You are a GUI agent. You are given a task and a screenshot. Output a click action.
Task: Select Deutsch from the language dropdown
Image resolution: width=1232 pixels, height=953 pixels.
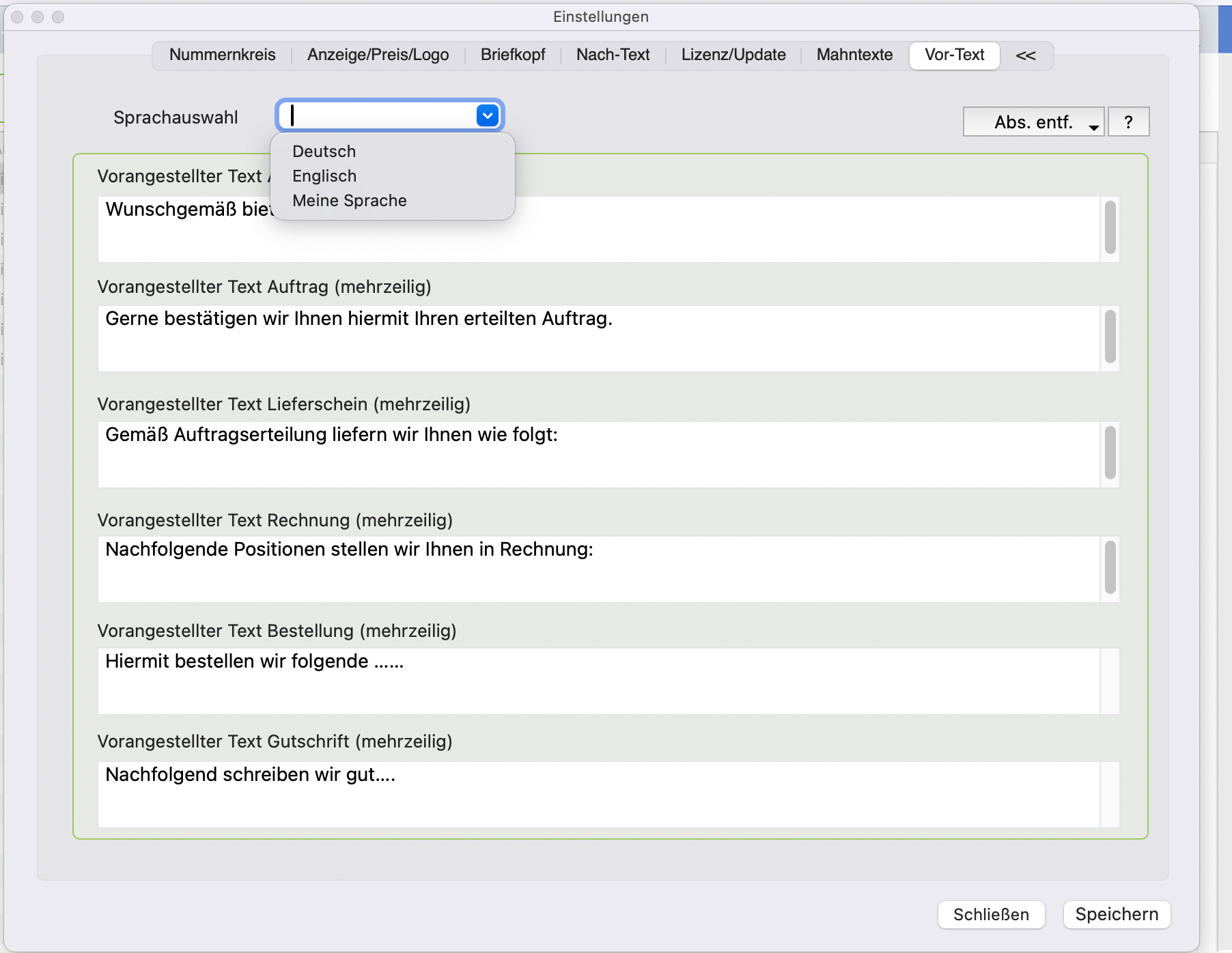324,152
